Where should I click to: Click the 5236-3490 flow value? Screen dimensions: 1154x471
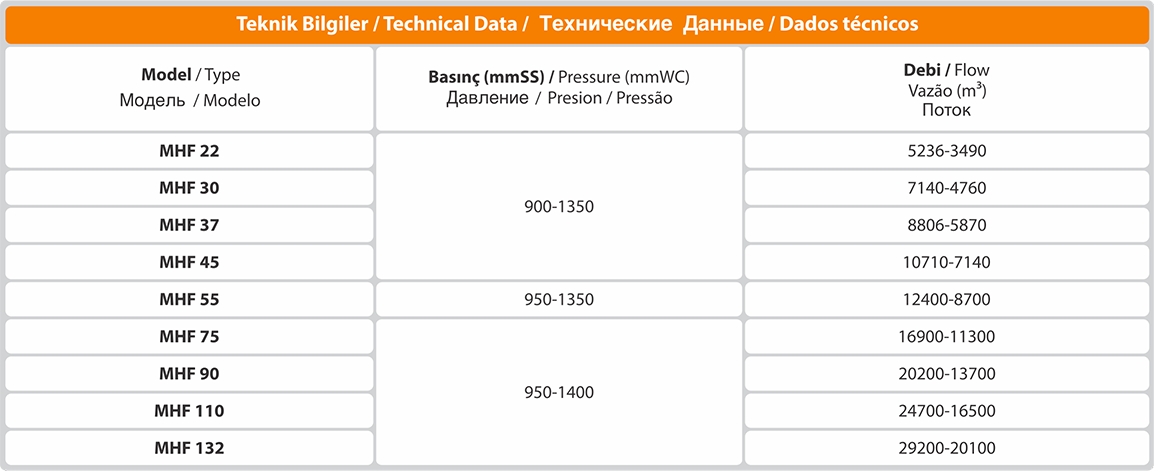[946, 151]
